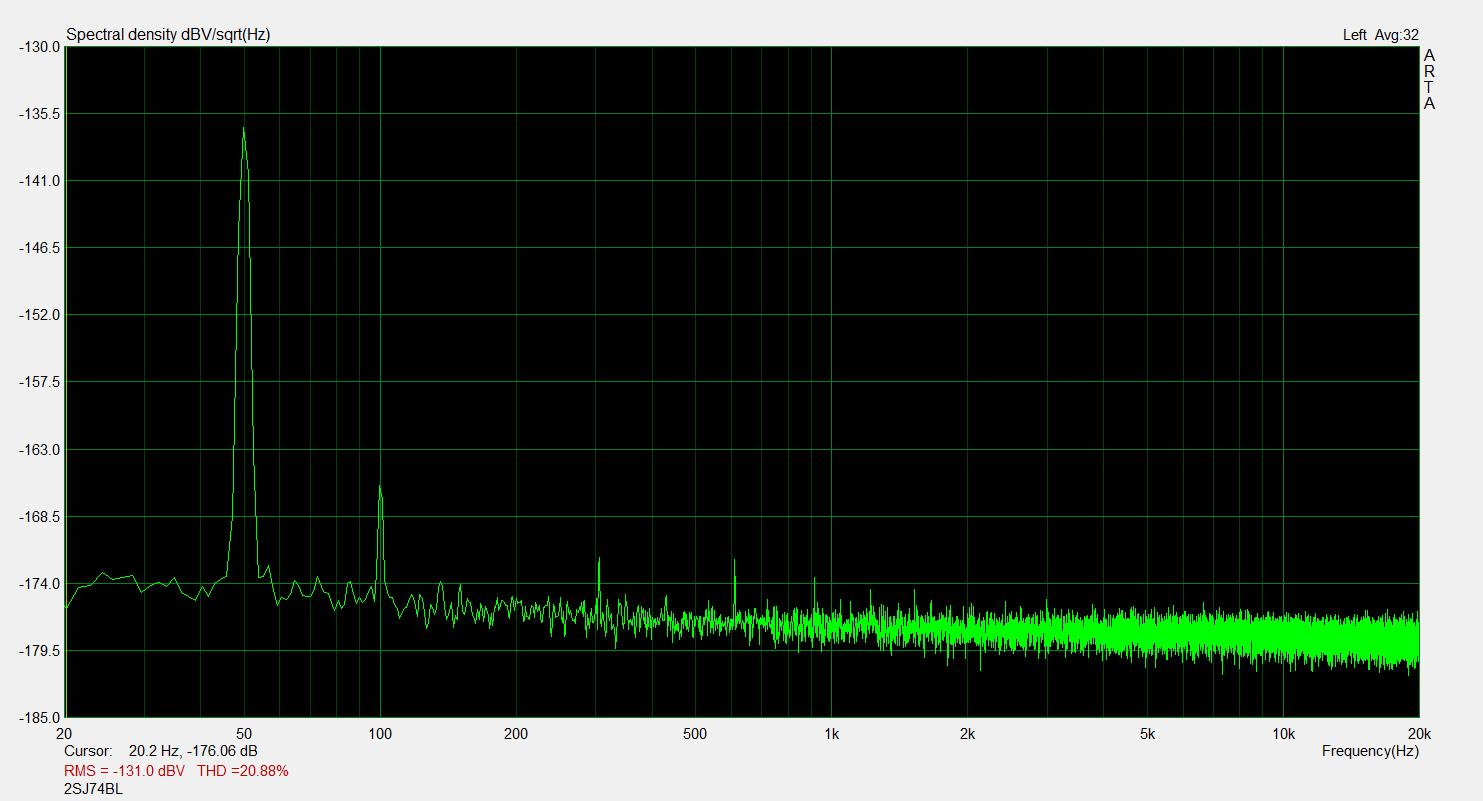Click the '-179.5' y-axis label
This screenshot has height=801, width=1483.
coord(39,651)
